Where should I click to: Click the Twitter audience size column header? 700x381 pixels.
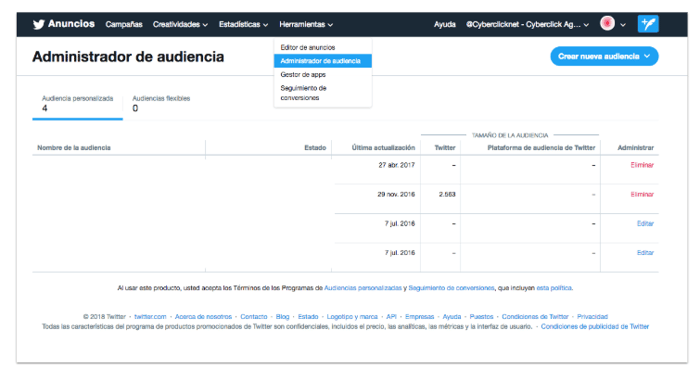pyautogui.click(x=445, y=148)
